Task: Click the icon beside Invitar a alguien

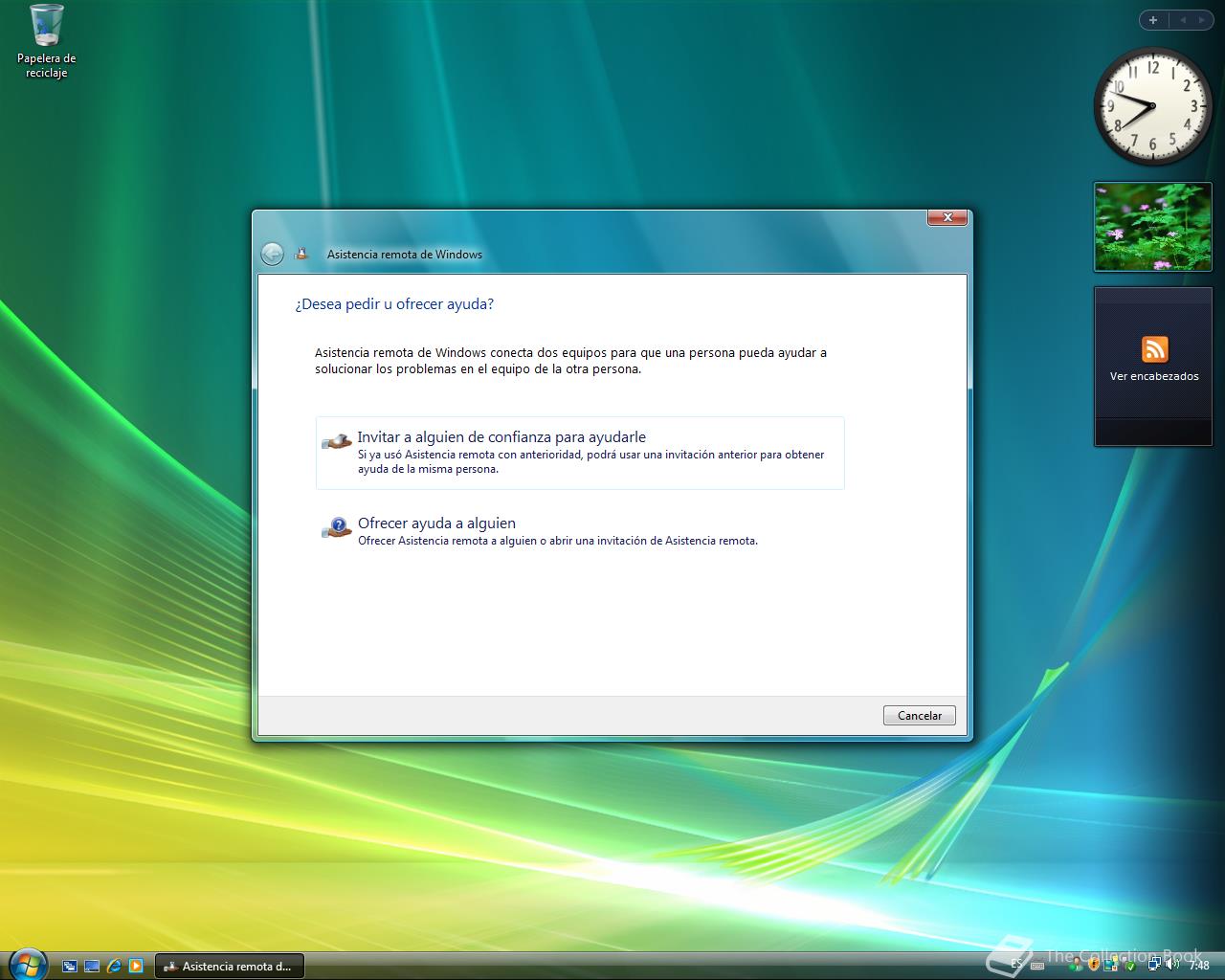Action: 336,441
